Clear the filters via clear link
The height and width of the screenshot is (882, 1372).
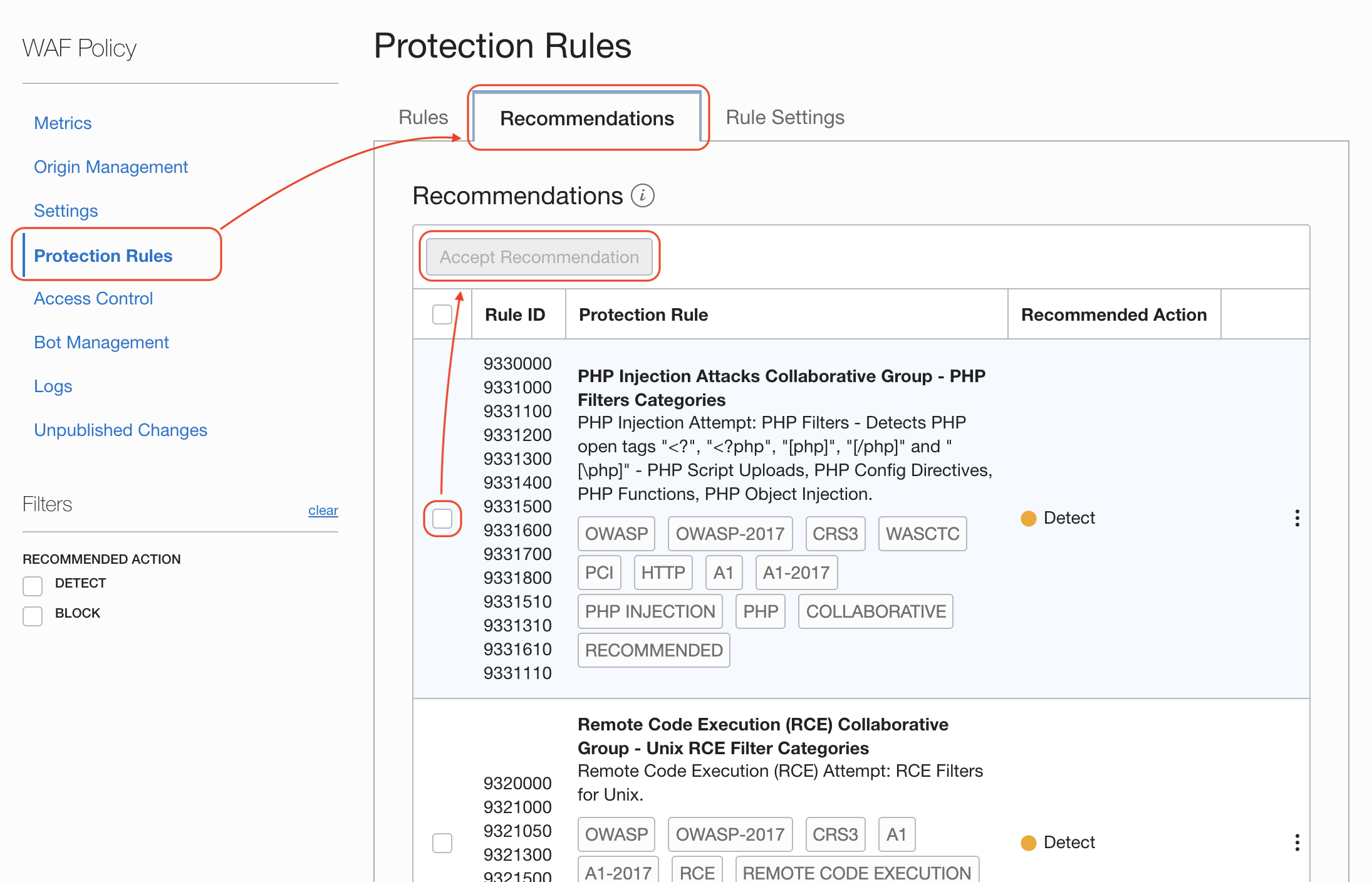click(323, 511)
